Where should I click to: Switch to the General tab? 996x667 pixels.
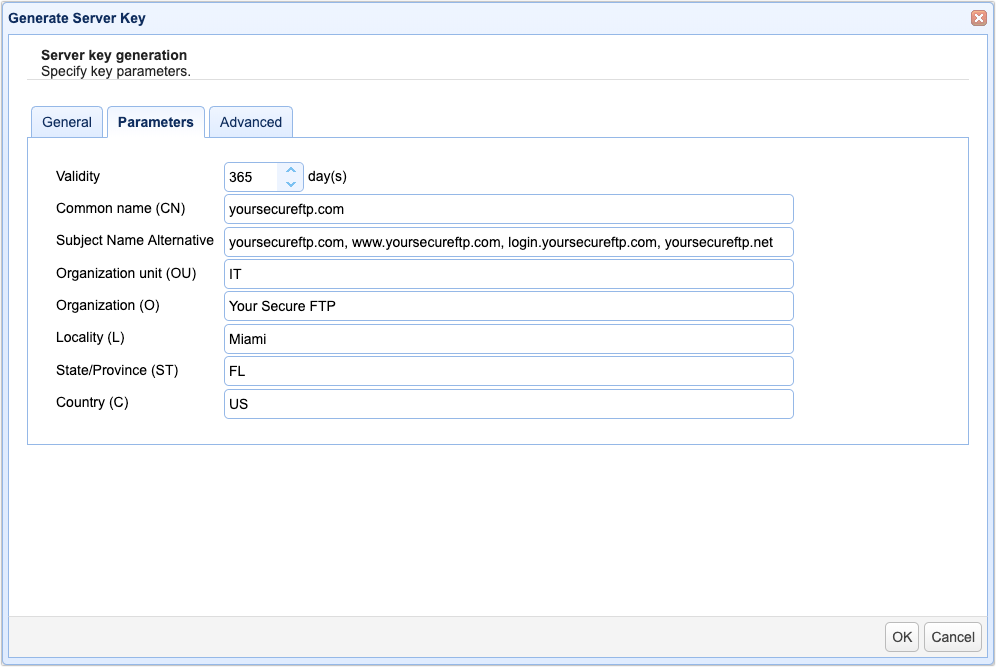(x=67, y=122)
